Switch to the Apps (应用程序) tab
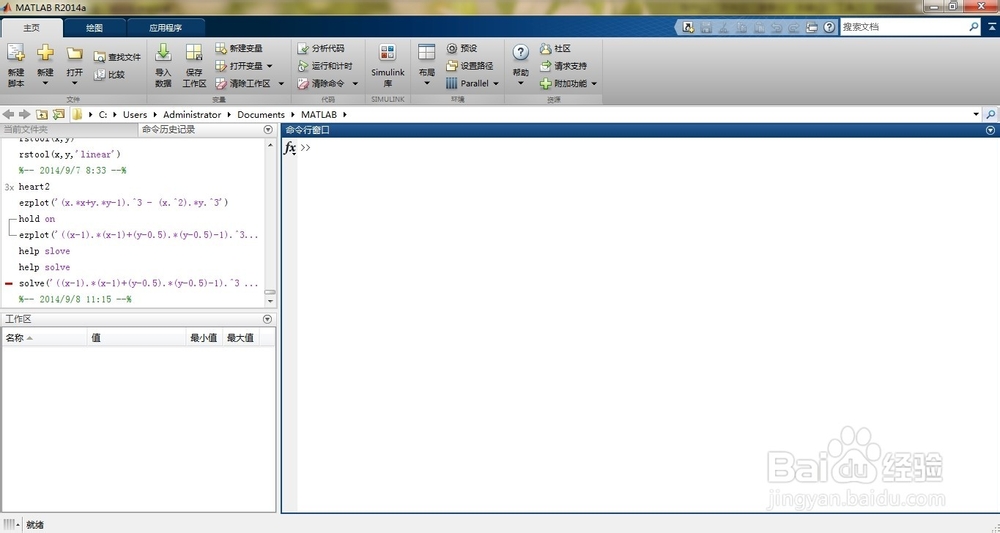This screenshot has height=533, width=1000. click(x=165, y=27)
